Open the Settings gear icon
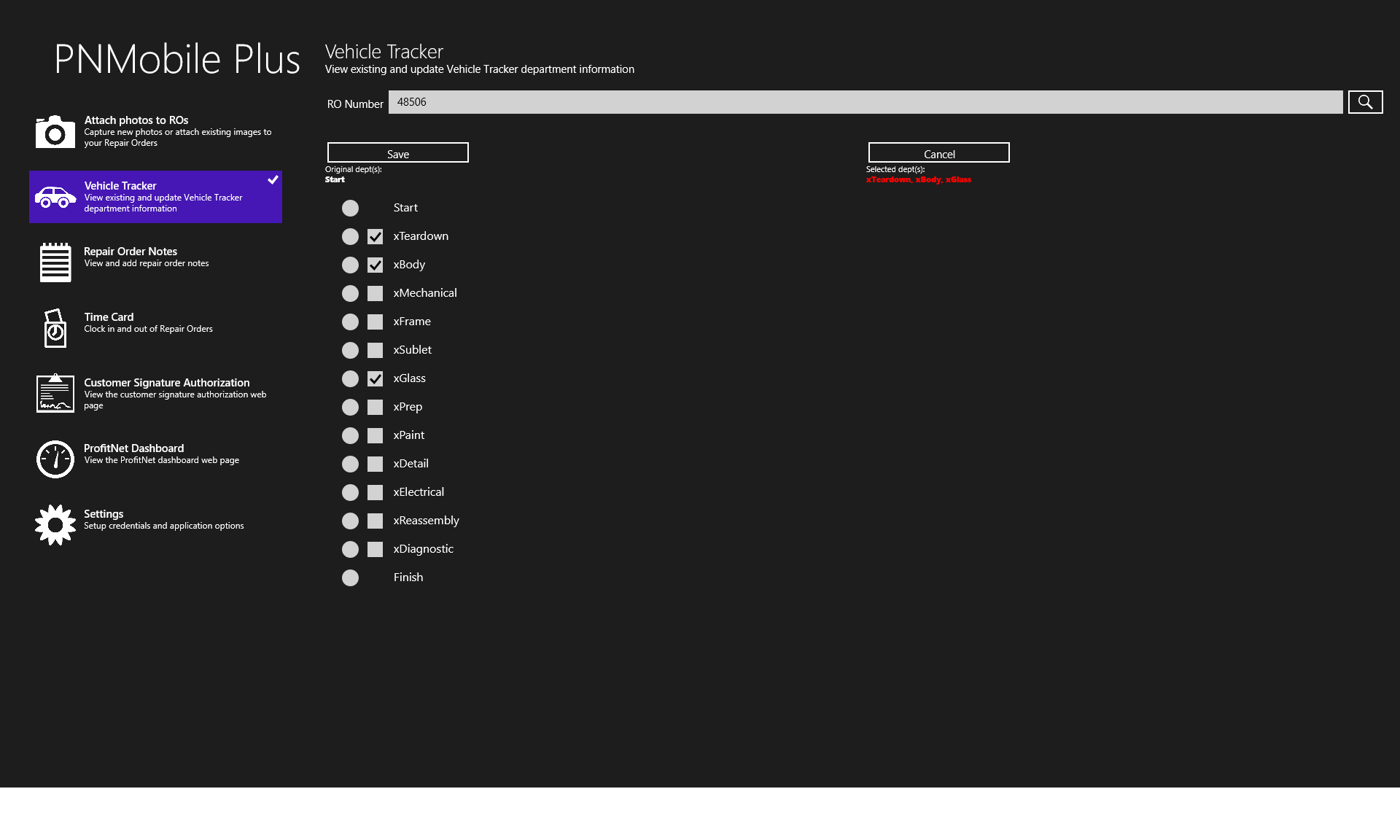The image size is (1400, 840). [x=55, y=525]
